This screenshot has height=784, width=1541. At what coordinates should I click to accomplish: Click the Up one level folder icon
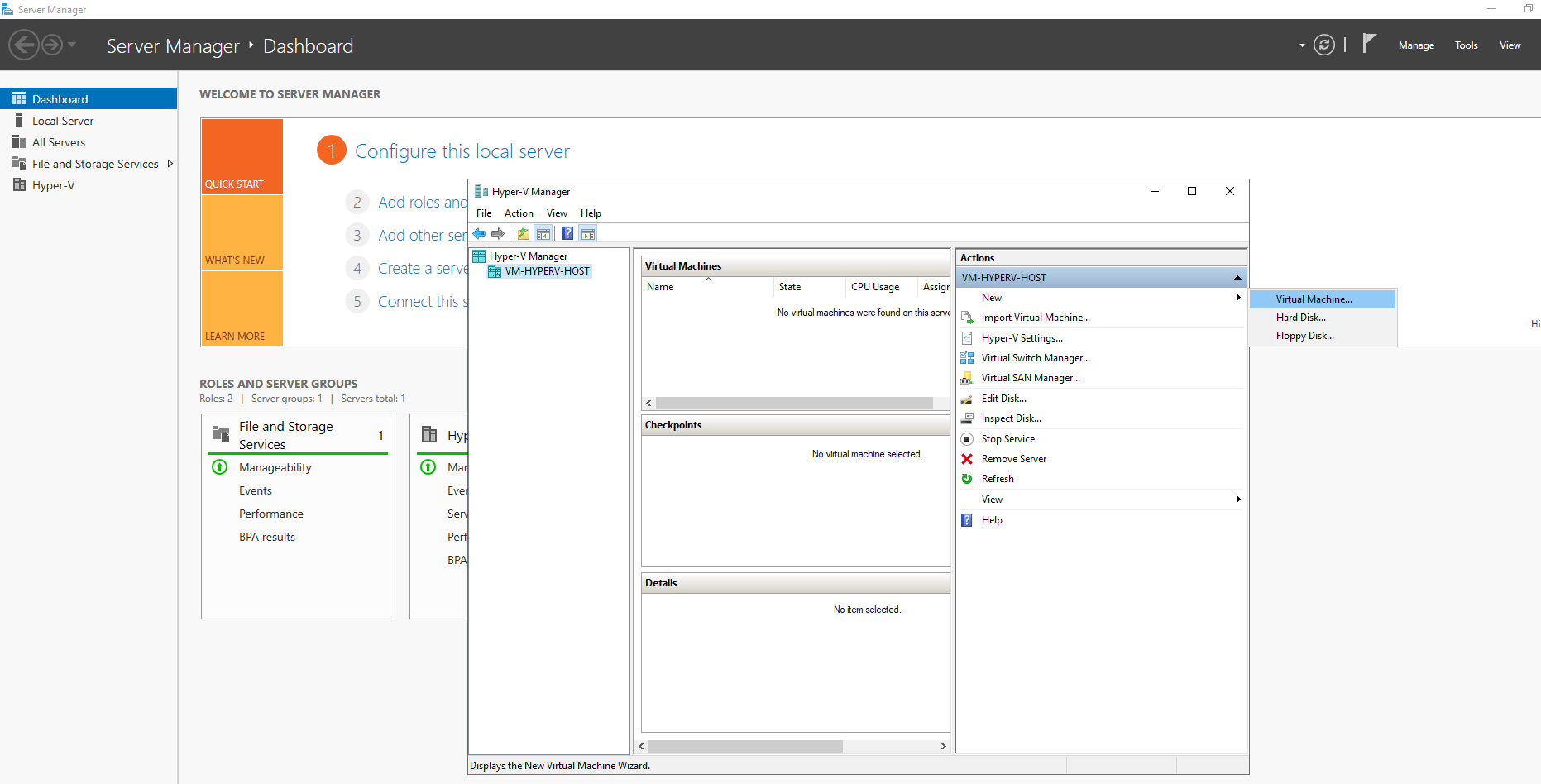524,234
